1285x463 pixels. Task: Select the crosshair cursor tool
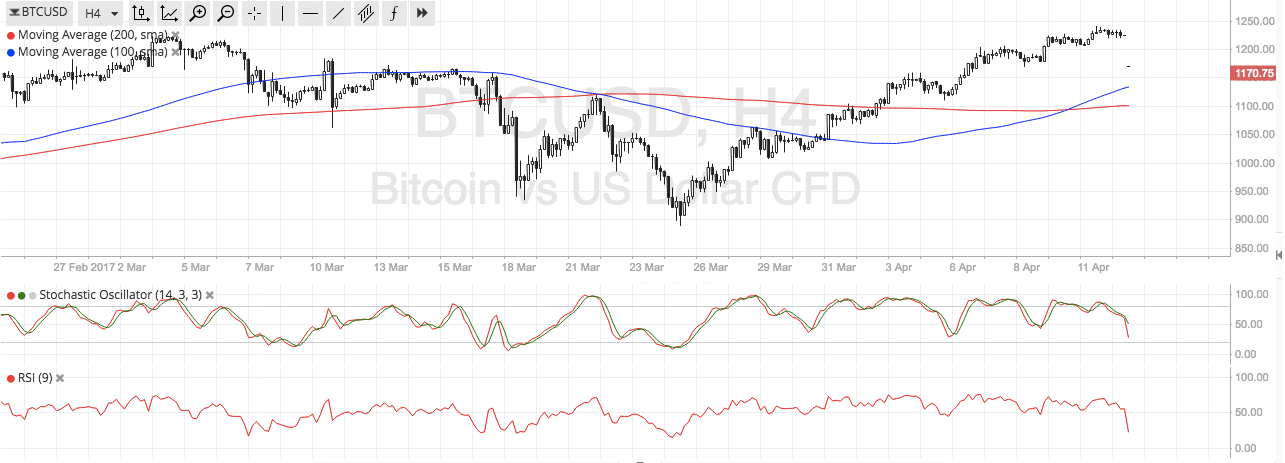[x=254, y=13]
